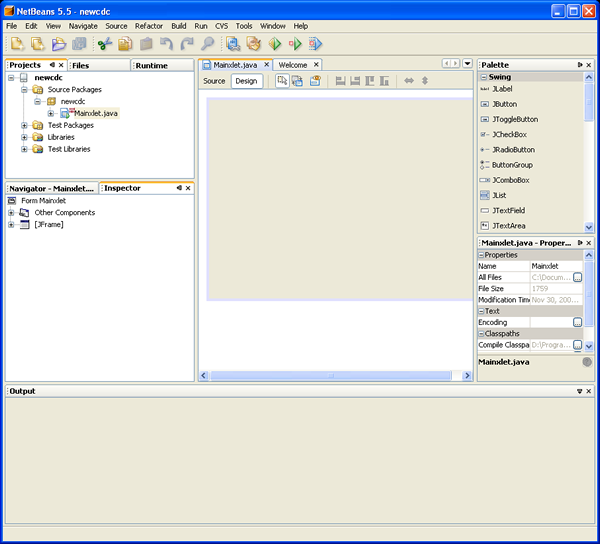This screenshot has height=544, width=600.
Task: Enable Selection Mode in form designer
Action: tap(282, 81)
